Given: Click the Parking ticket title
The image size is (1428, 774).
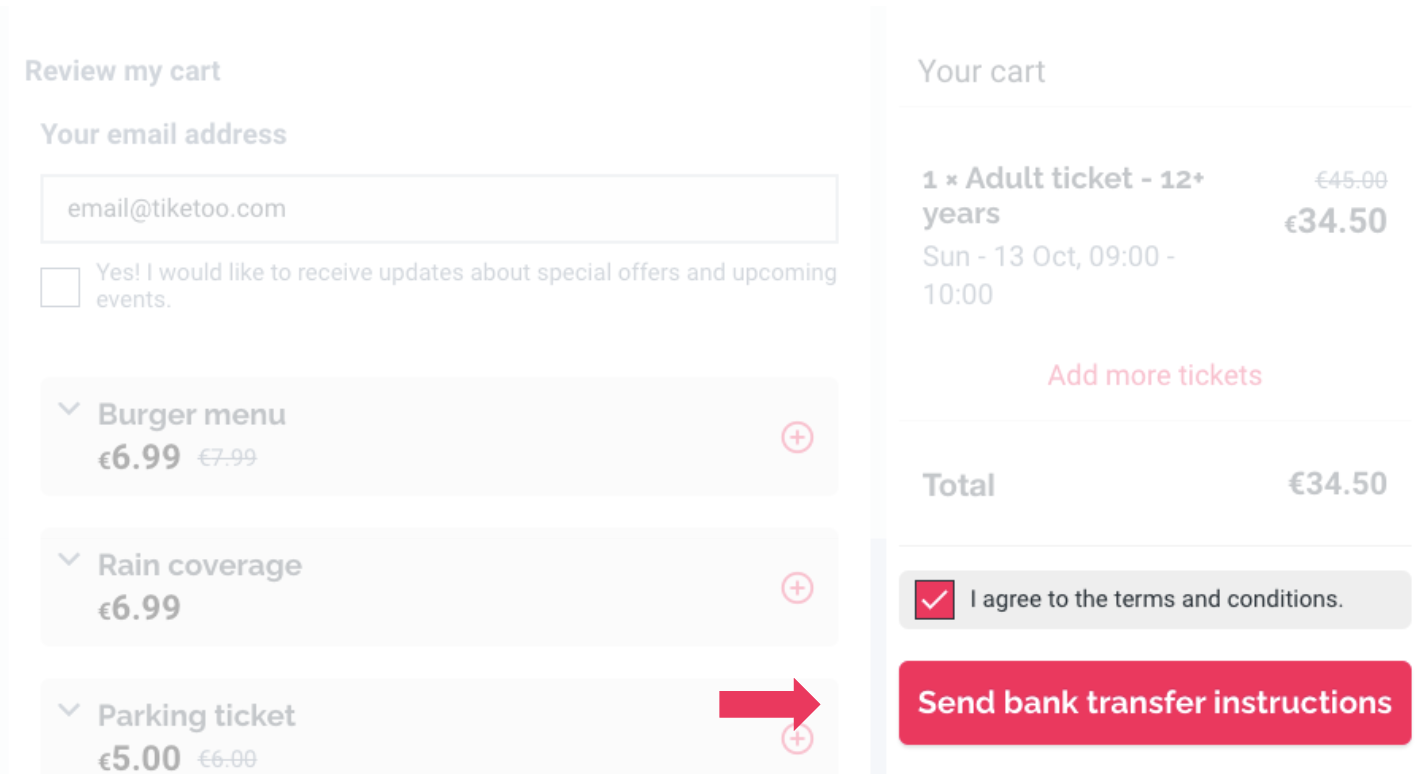Looking at the screenshot, I should [x=197, y=716].
